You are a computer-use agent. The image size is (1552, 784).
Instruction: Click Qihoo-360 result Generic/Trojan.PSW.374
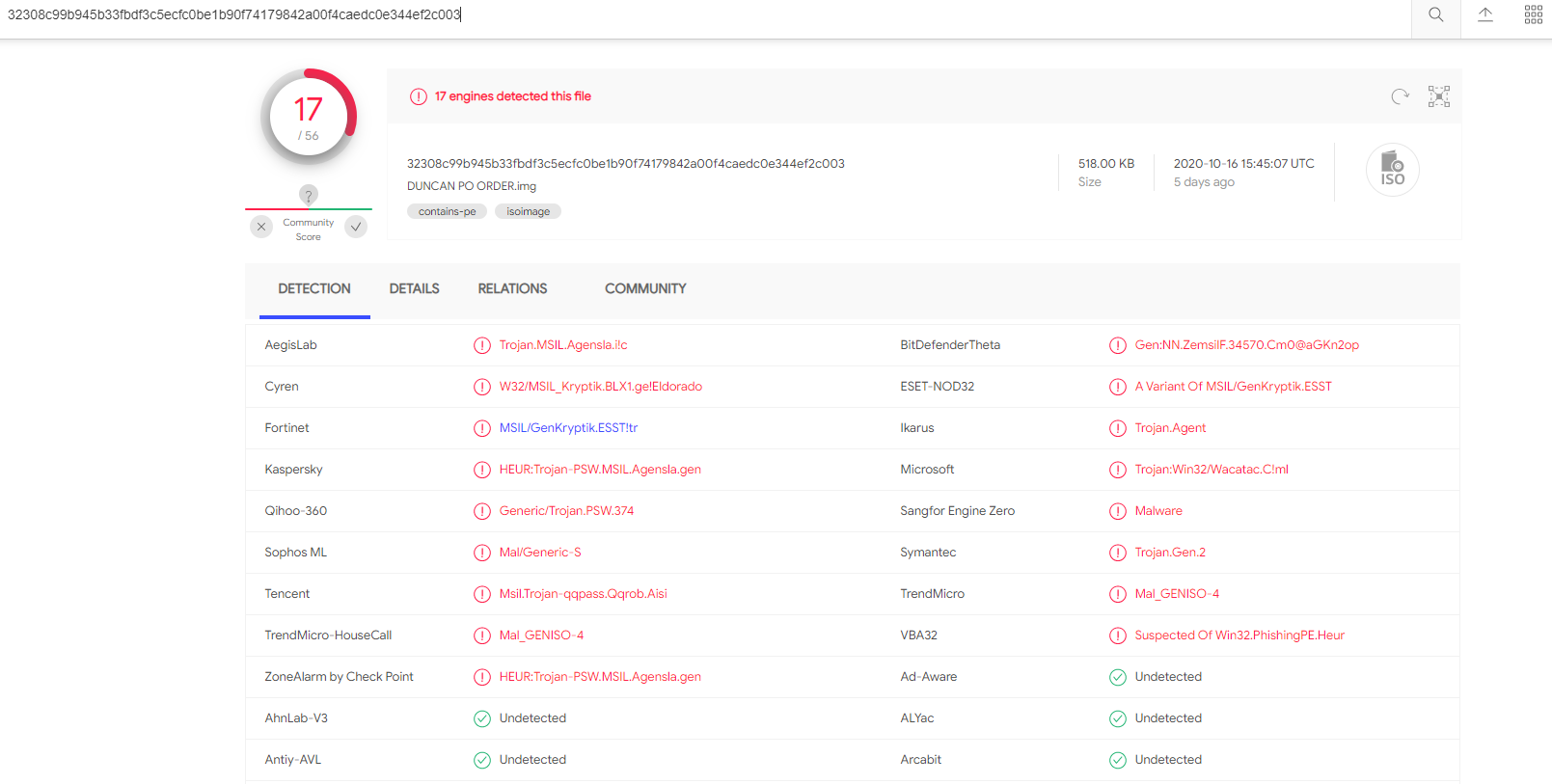[x=566, y=511]
